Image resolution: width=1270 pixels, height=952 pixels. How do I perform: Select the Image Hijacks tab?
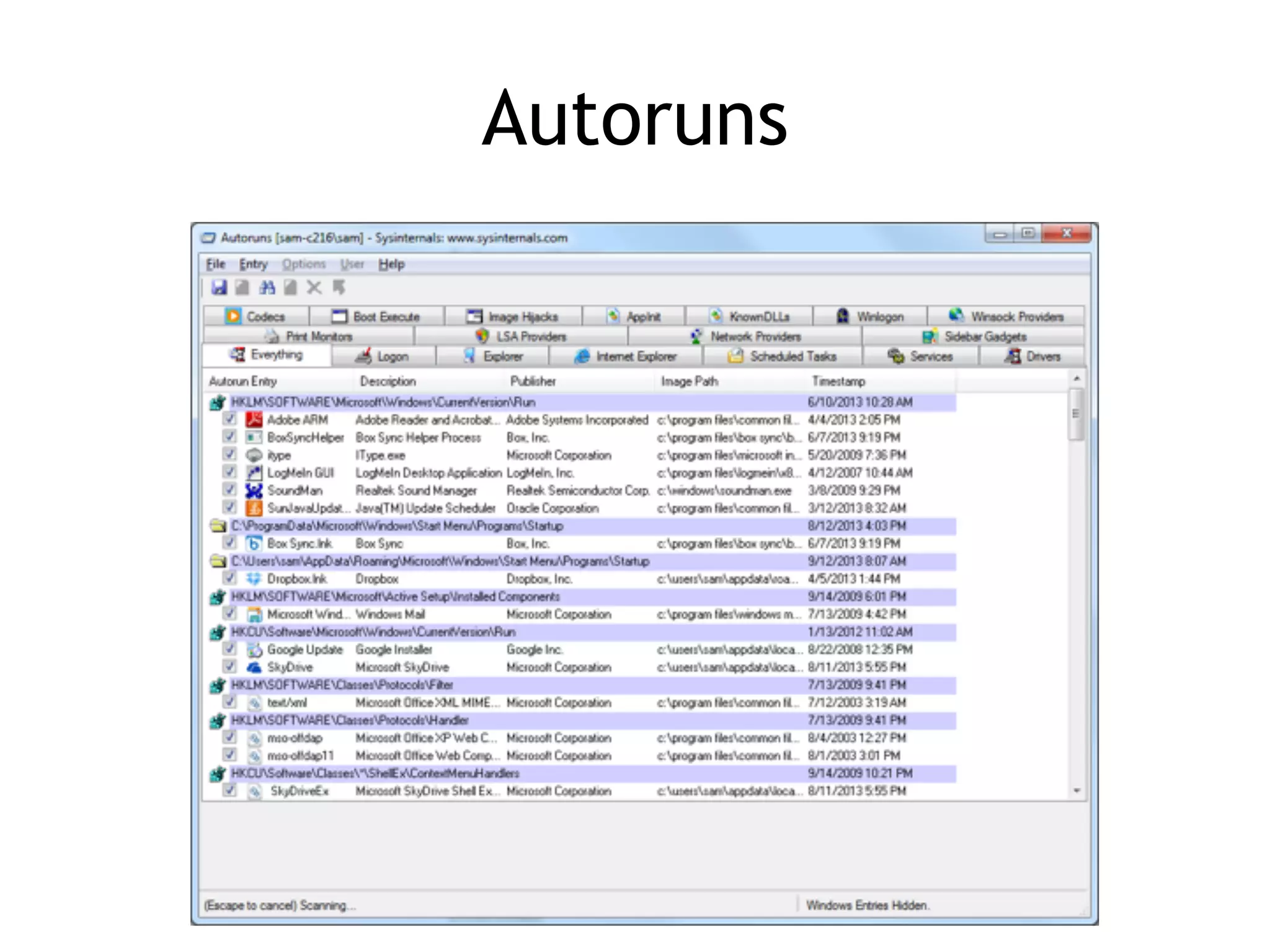click(513, 316)
